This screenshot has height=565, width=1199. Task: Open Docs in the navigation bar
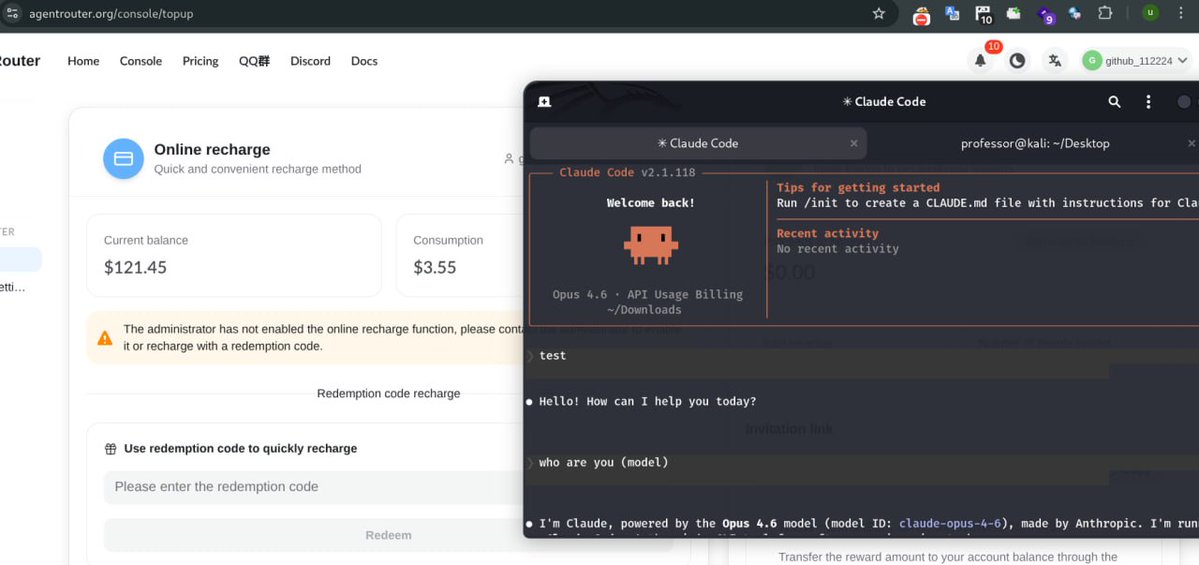[x=364, y=61]
